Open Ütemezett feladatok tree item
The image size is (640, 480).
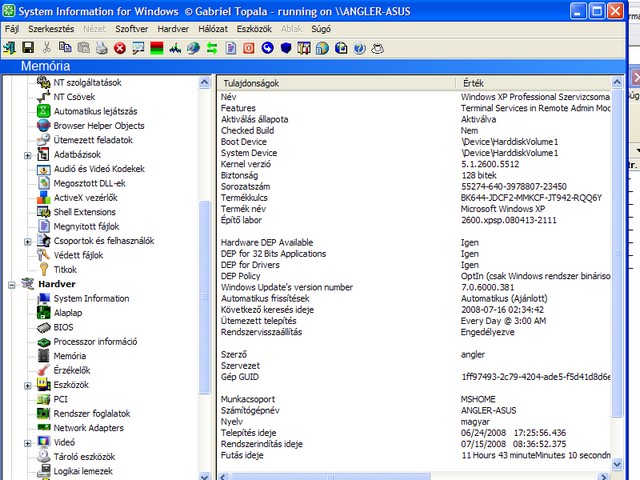click(93, 140)
